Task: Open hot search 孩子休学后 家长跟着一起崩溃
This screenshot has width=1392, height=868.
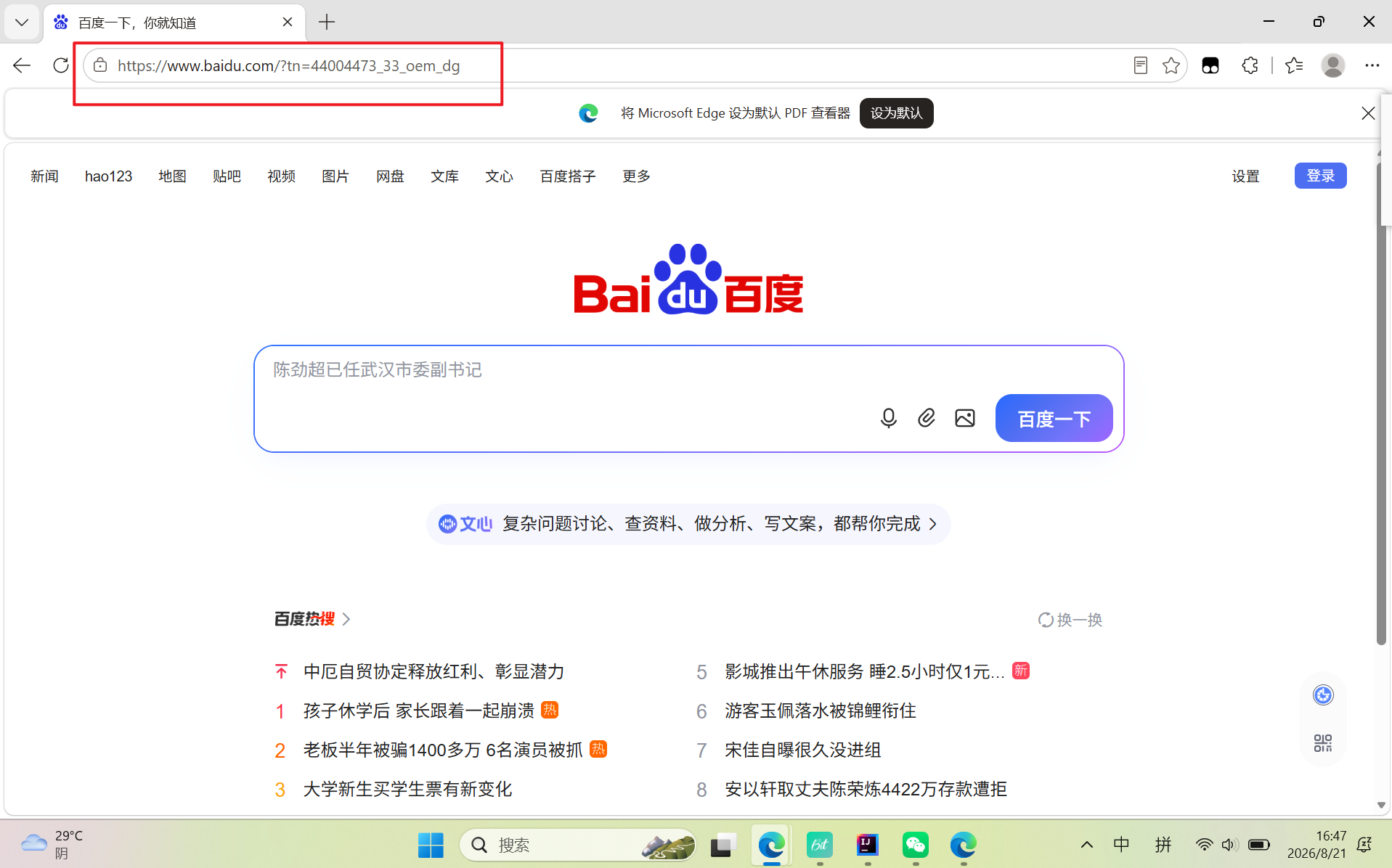Action: pos(418,711)
